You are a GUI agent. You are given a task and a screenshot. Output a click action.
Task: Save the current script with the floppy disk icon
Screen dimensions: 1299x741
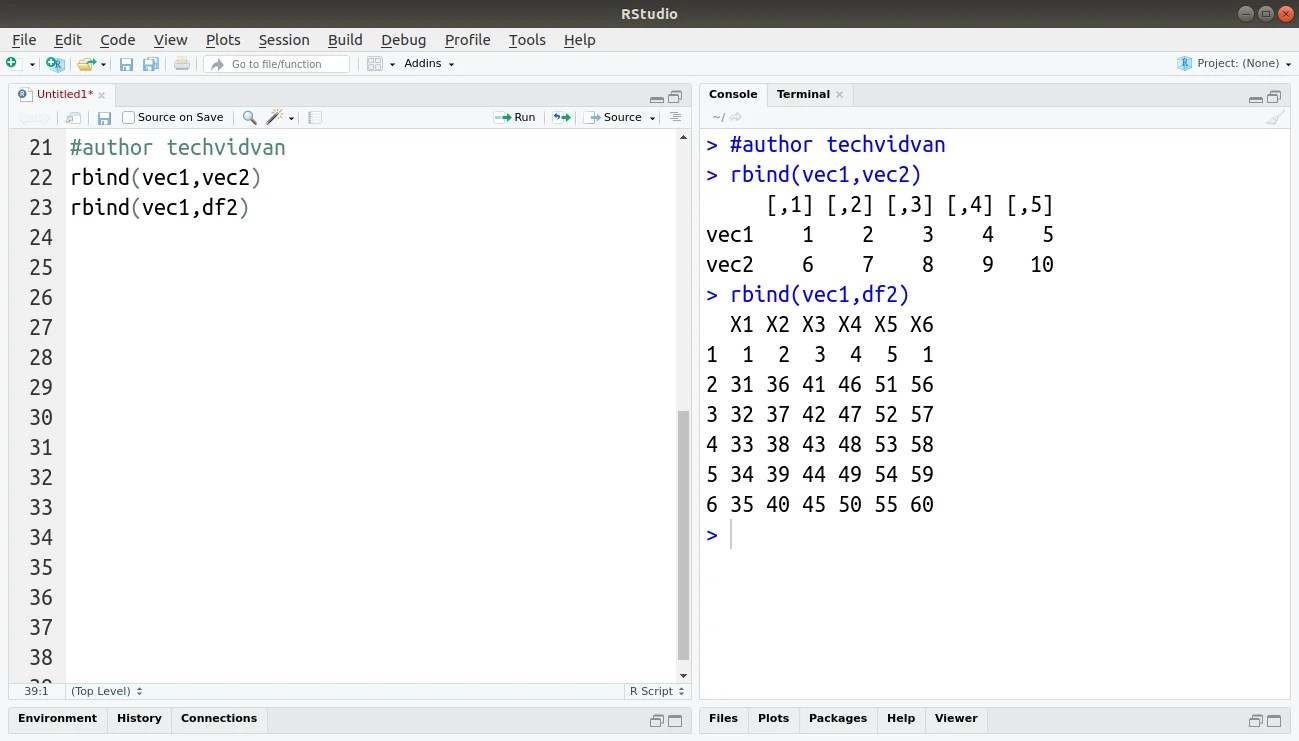(126, 63)
